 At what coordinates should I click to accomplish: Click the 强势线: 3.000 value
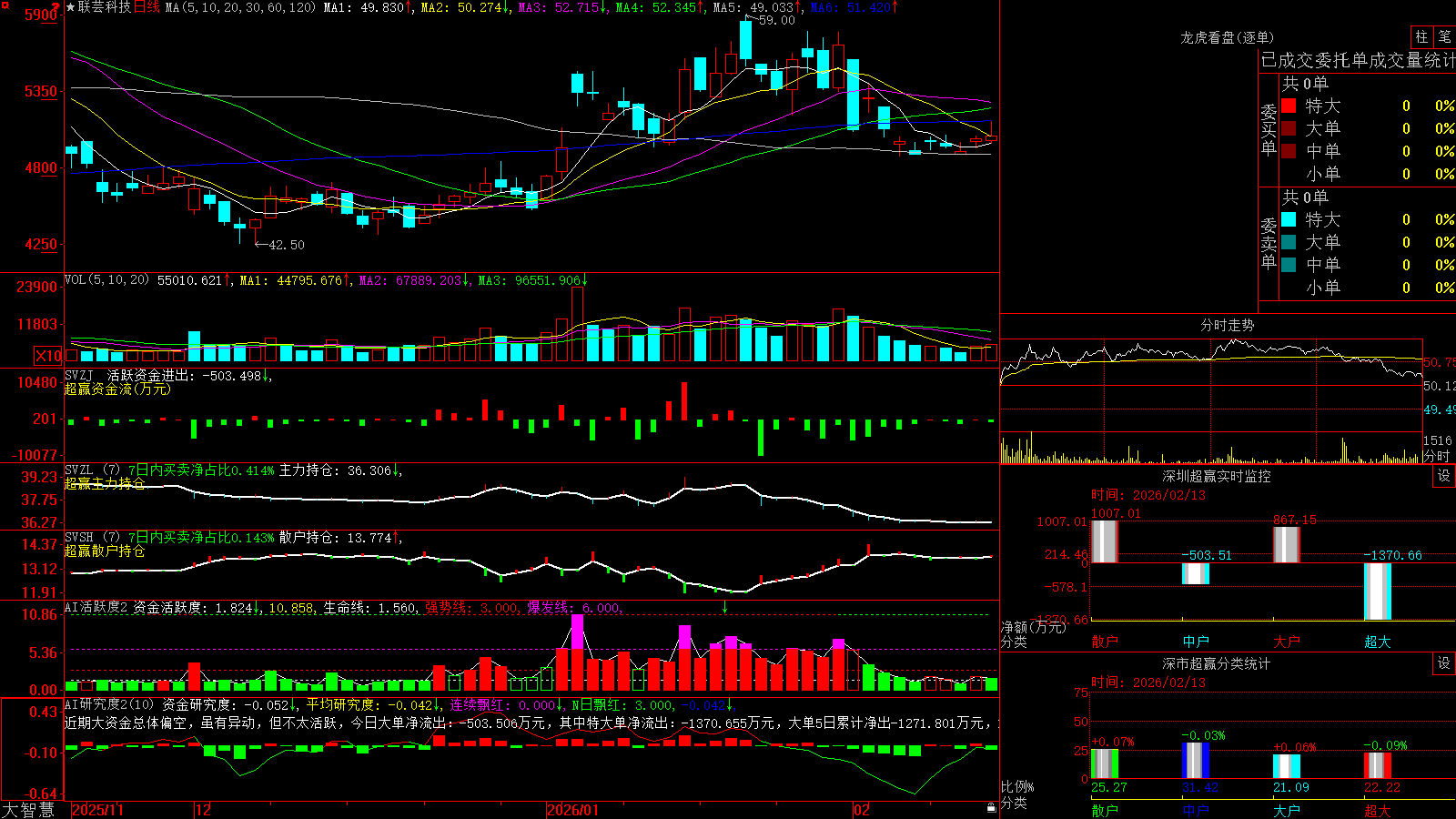coord(472,607)
